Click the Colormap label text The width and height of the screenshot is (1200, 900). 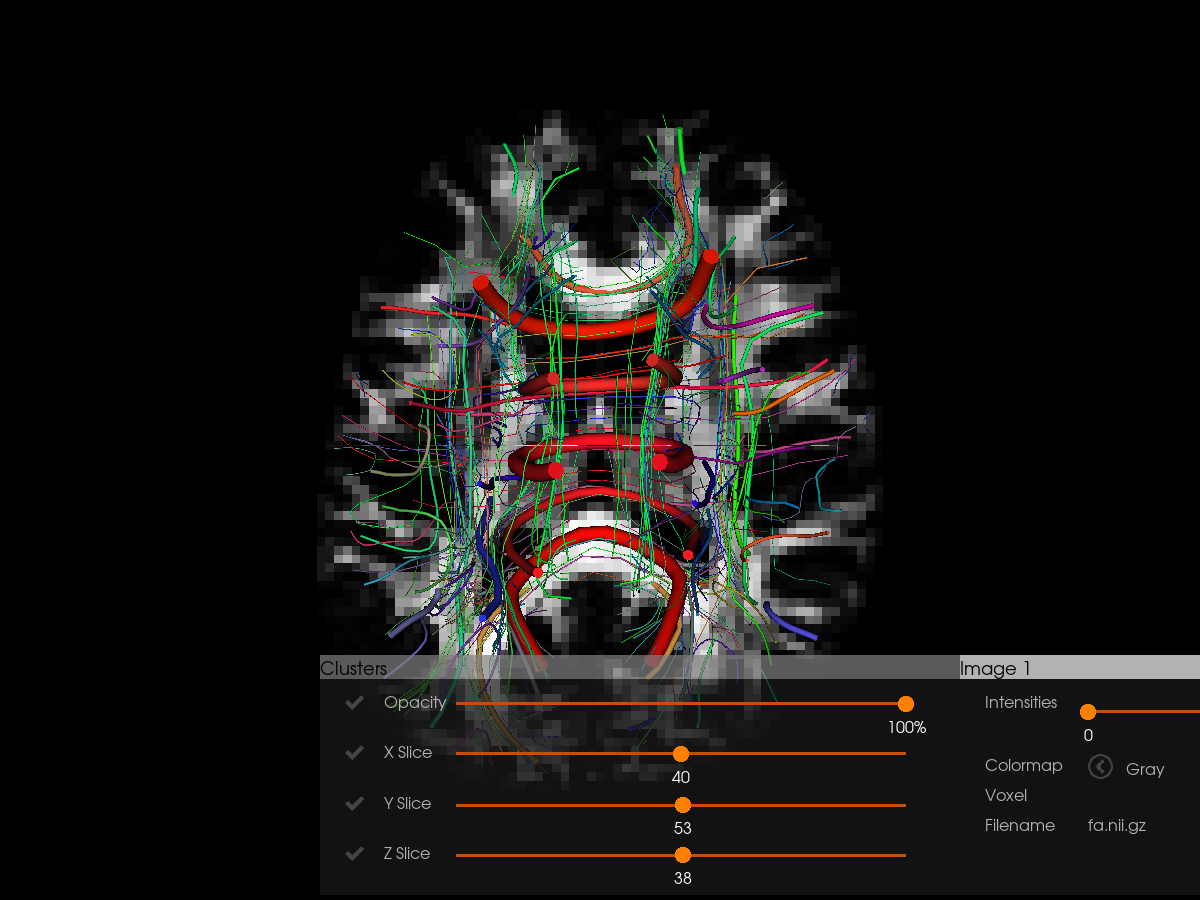pyautogui.click(x=1023, y=765)
